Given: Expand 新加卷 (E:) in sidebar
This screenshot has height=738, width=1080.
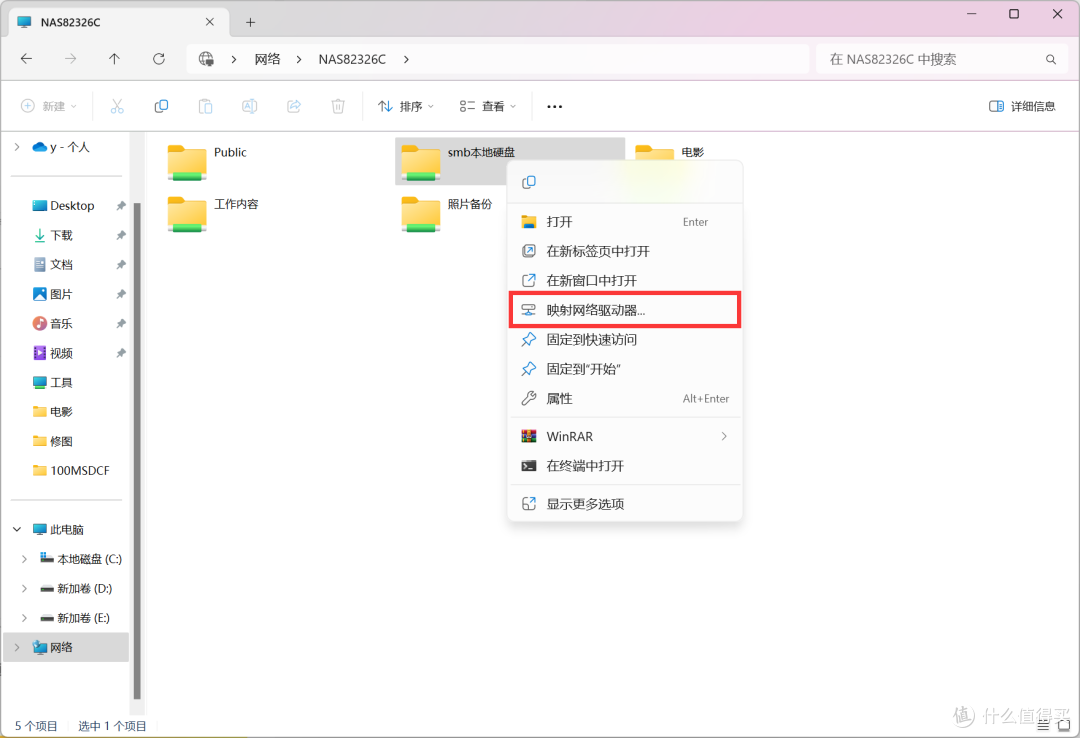Looking at the screenshot, I should (x=25, y=618).
